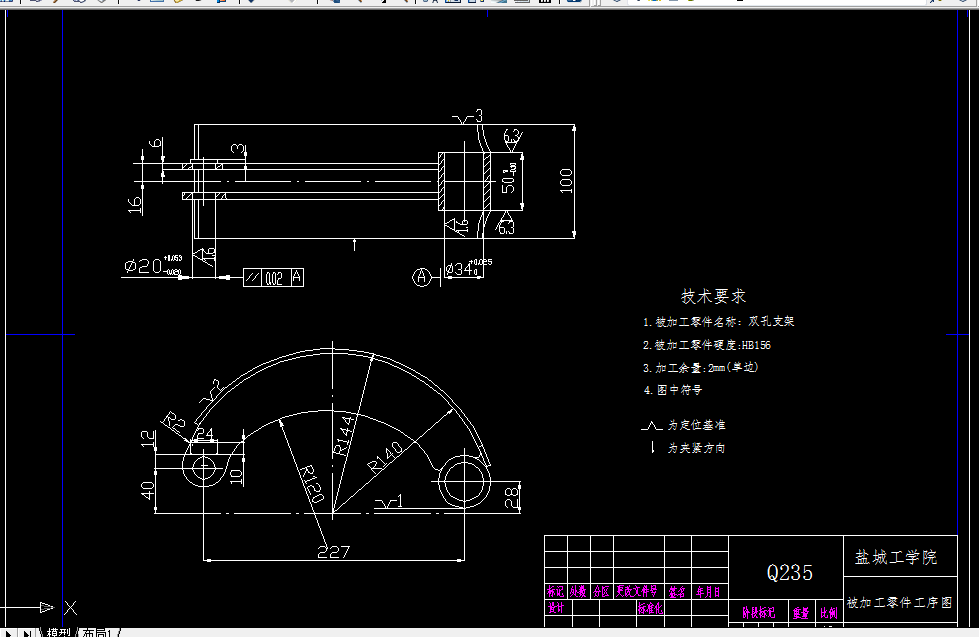Select the R140 radius dimension
This screenshot has width=979, height=637.
tap(386, 457)
